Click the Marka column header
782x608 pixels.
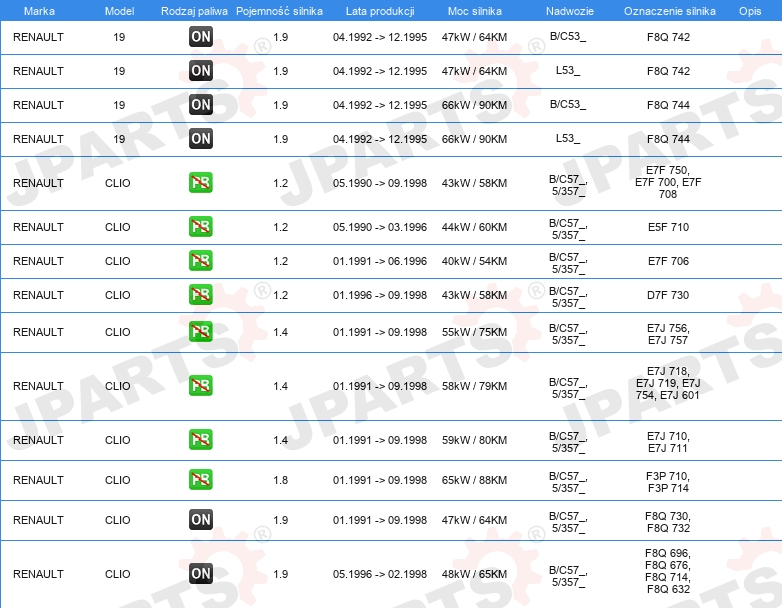[x=39, y=11]
